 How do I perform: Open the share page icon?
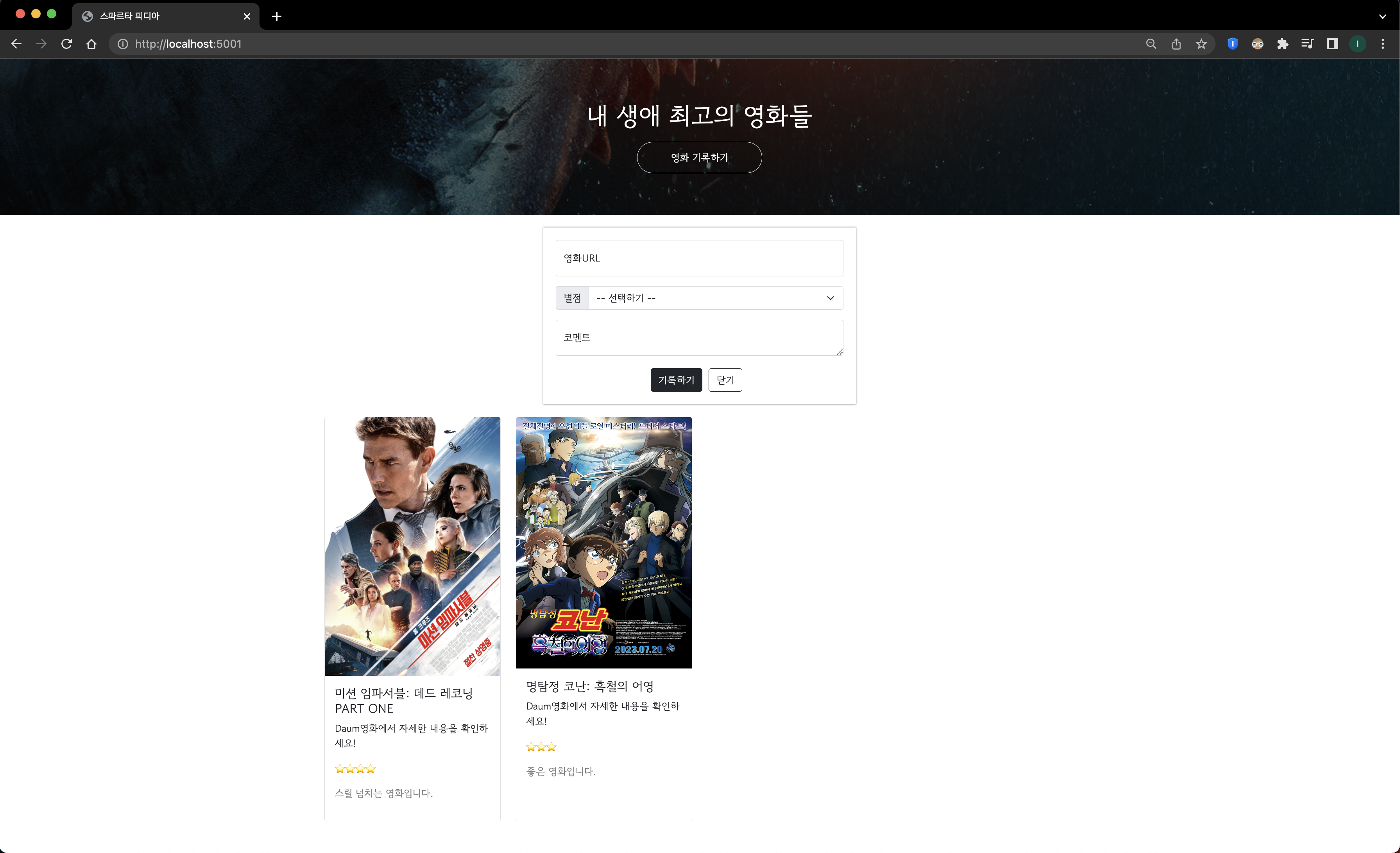pos(1176,44)
